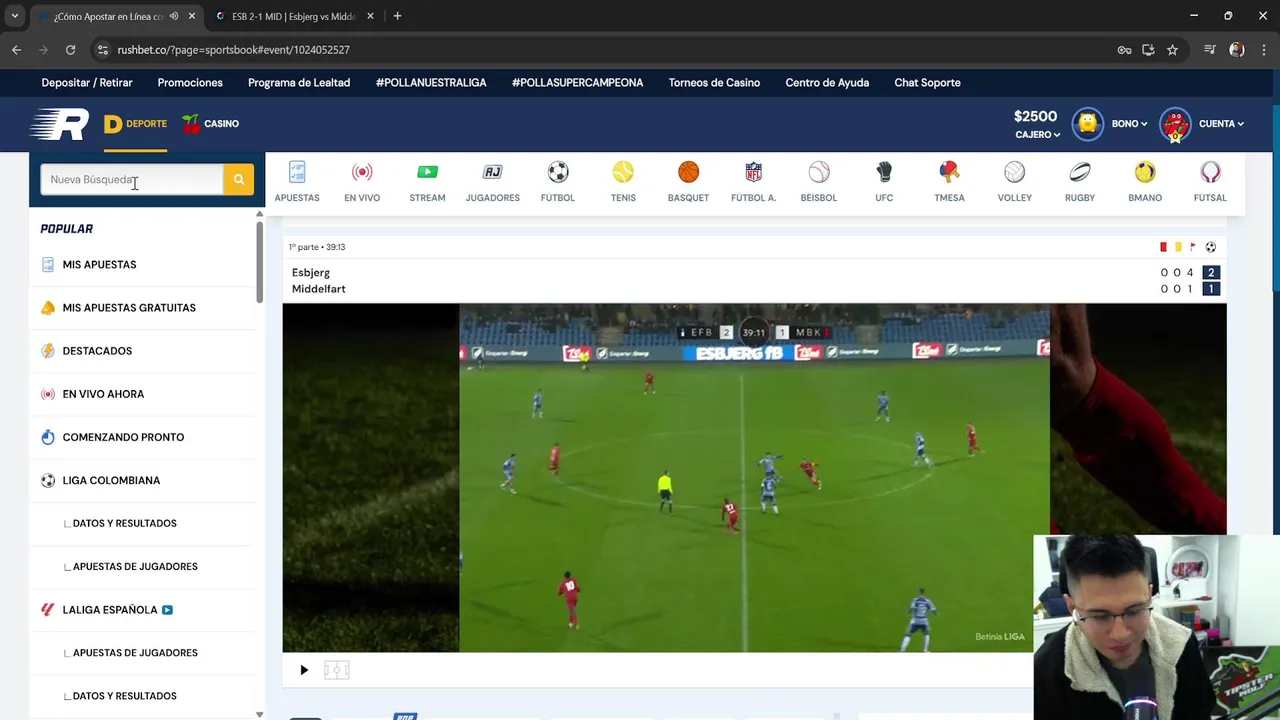The image size is (1280, 720).
Task: Open Depositar / Retirar menu link
Action: [x=87, y=83]
